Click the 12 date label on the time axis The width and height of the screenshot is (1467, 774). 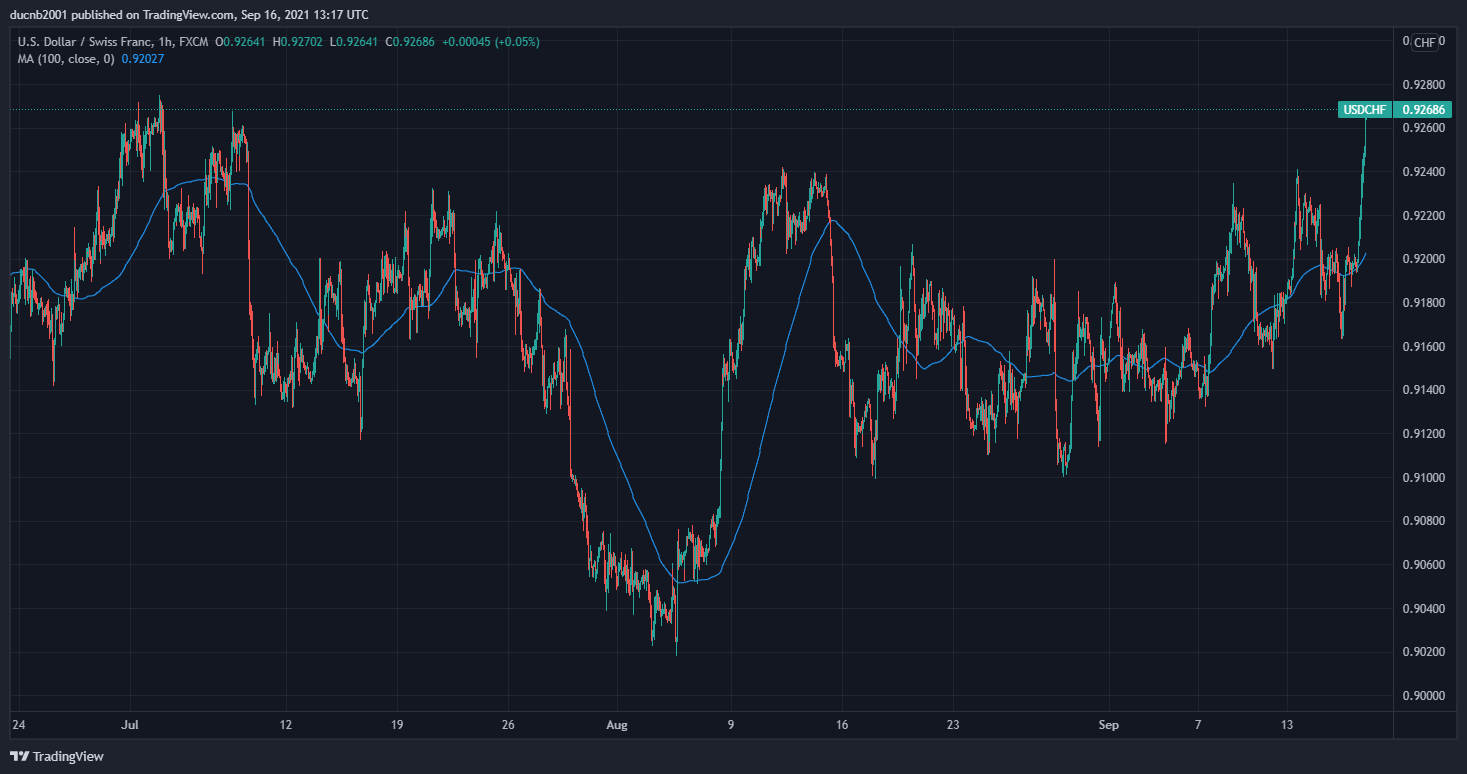click(x=286, y=724)
